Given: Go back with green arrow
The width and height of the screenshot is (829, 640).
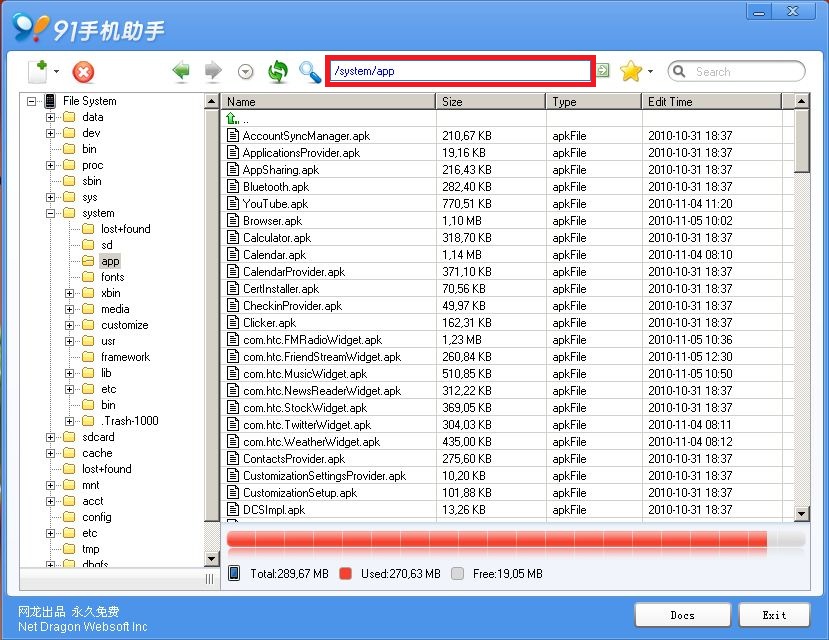Looking at the screenshot, I should coord(181,71).
